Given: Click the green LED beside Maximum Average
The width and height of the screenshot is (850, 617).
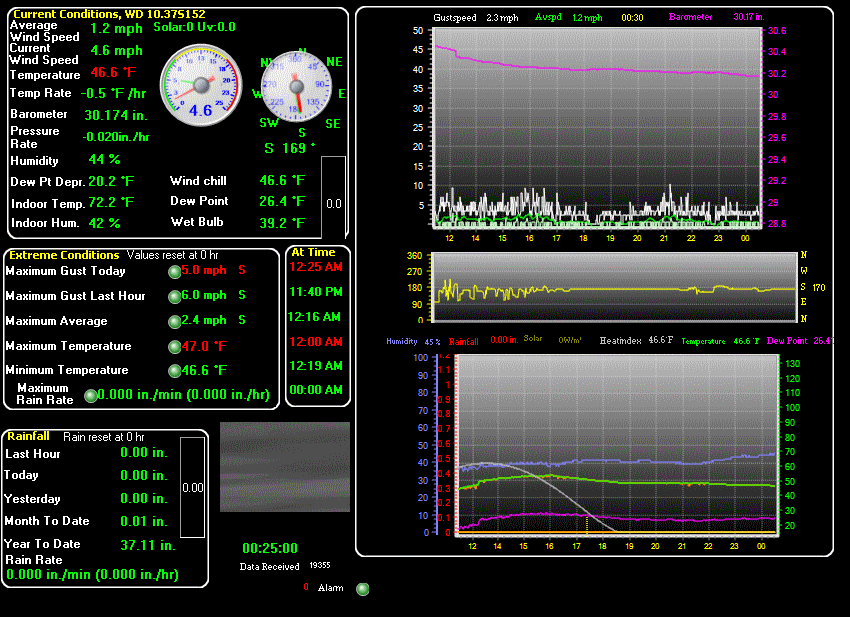Looking at the screenshot, I should click(174, 321).
